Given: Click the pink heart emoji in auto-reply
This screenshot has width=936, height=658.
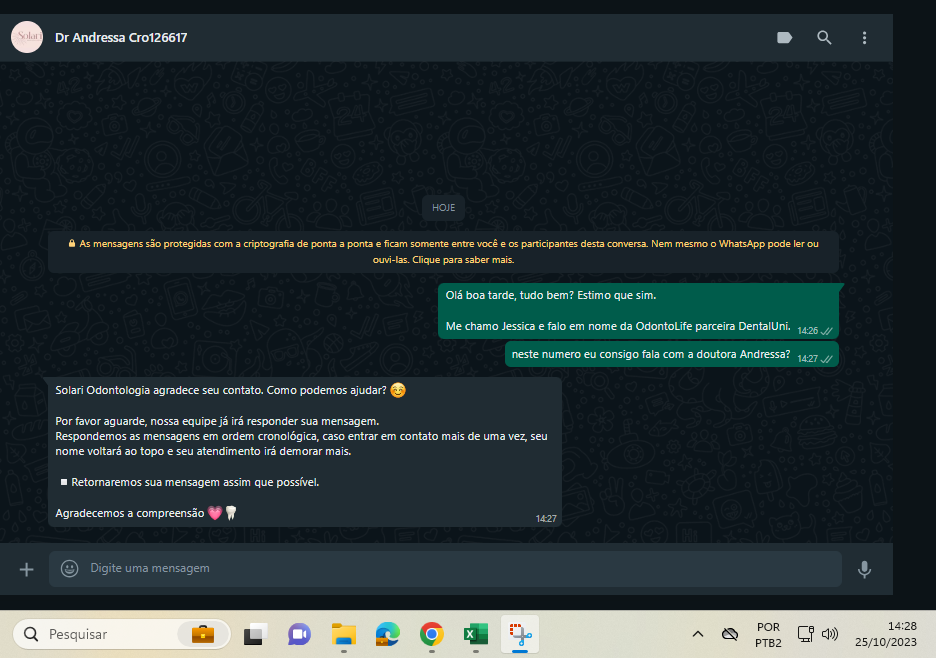Looking at the screenshot, I should (x=215, y=513).
